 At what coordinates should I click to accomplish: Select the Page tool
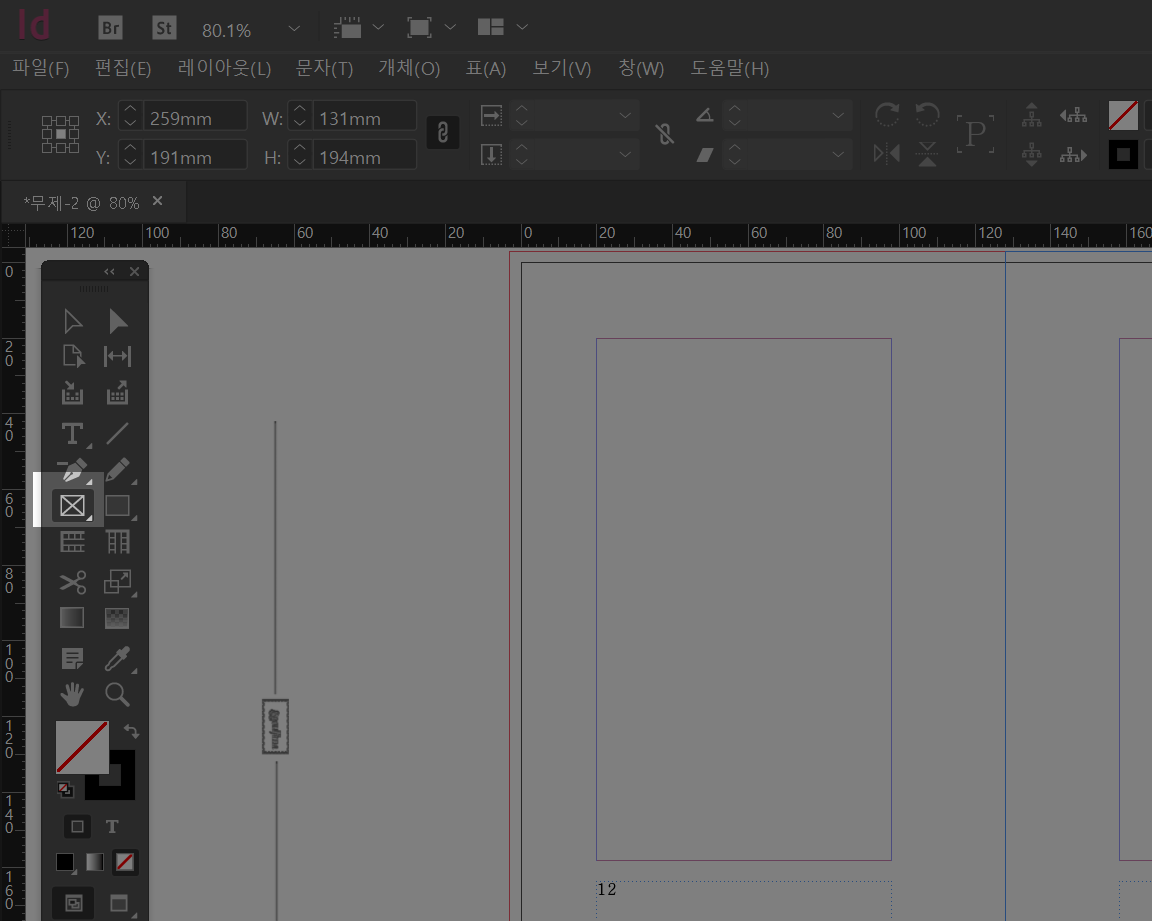tap(72, 356)
